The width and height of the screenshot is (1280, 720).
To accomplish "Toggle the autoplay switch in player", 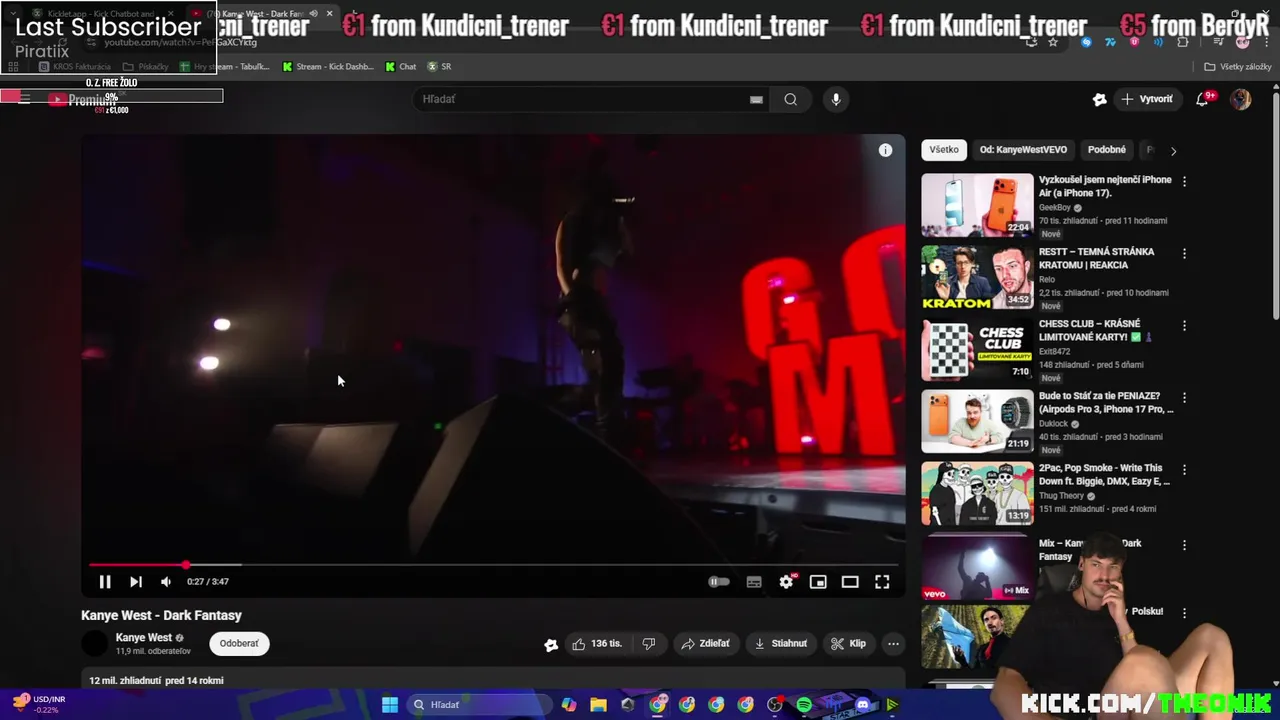I will [x=719, y=582].
